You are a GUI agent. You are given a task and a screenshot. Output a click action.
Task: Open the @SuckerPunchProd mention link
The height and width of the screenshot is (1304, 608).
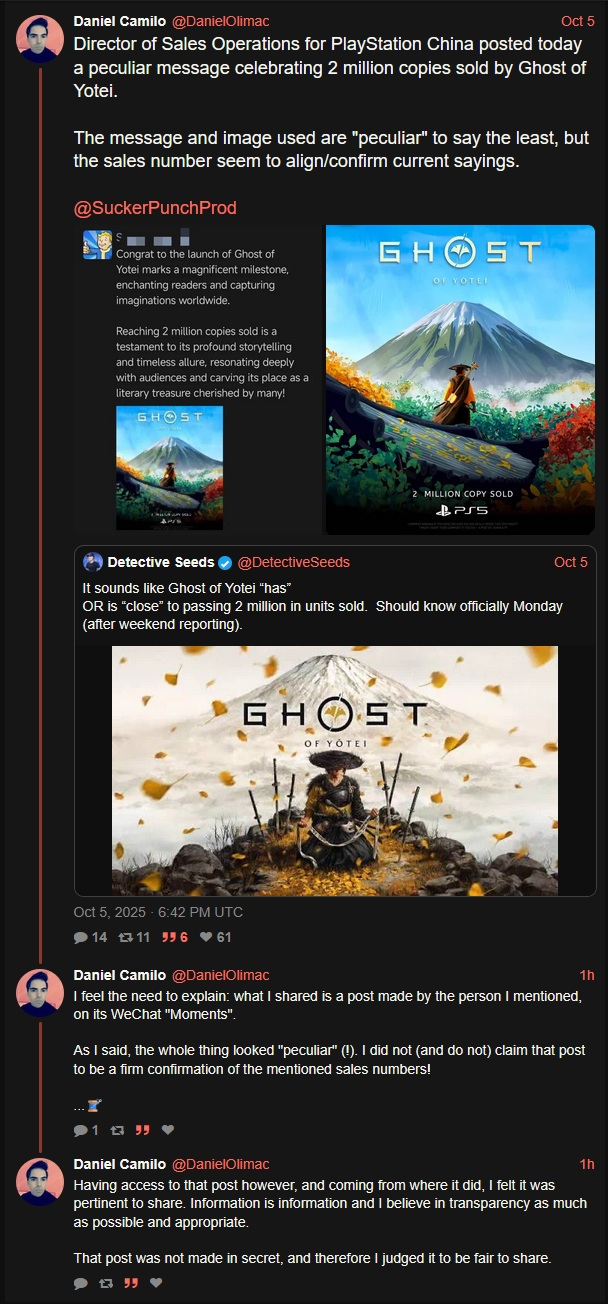click(155, 208)
